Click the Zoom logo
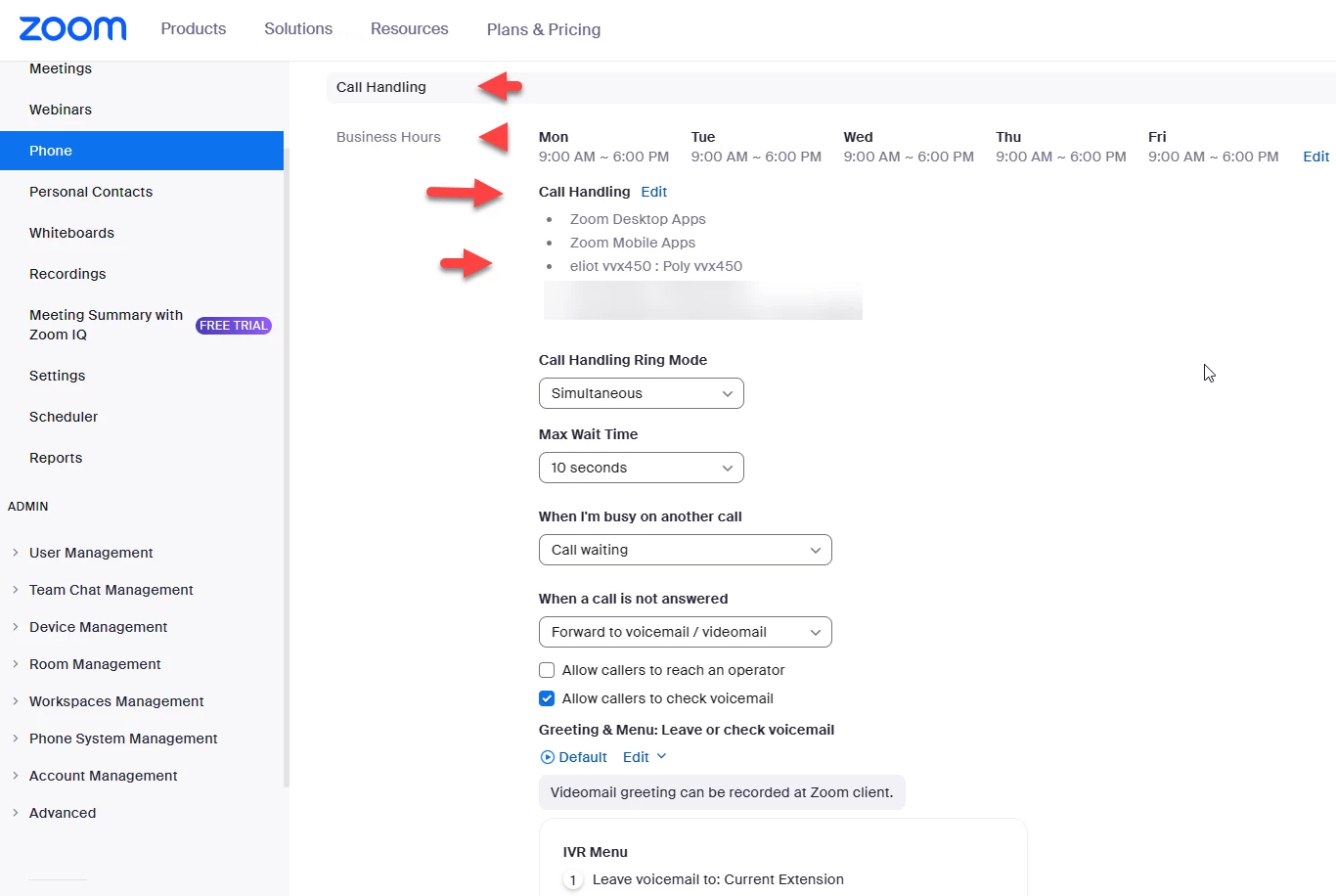1336x896 pixels. [x=73, y=28]
